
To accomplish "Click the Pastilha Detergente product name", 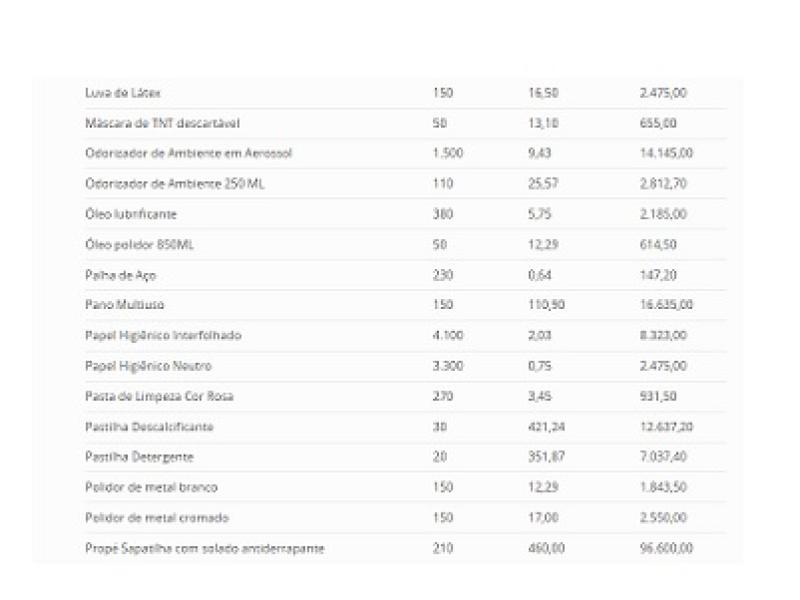I will [x=139, y=457].
